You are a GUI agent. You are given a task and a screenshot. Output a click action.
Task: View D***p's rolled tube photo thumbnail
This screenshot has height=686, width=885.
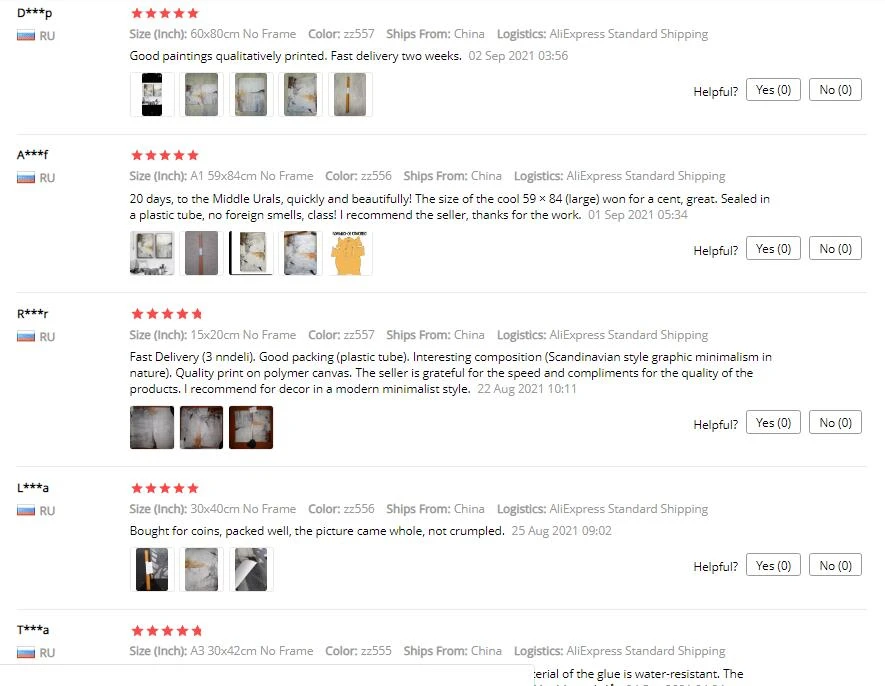click(x=350, y=94)
